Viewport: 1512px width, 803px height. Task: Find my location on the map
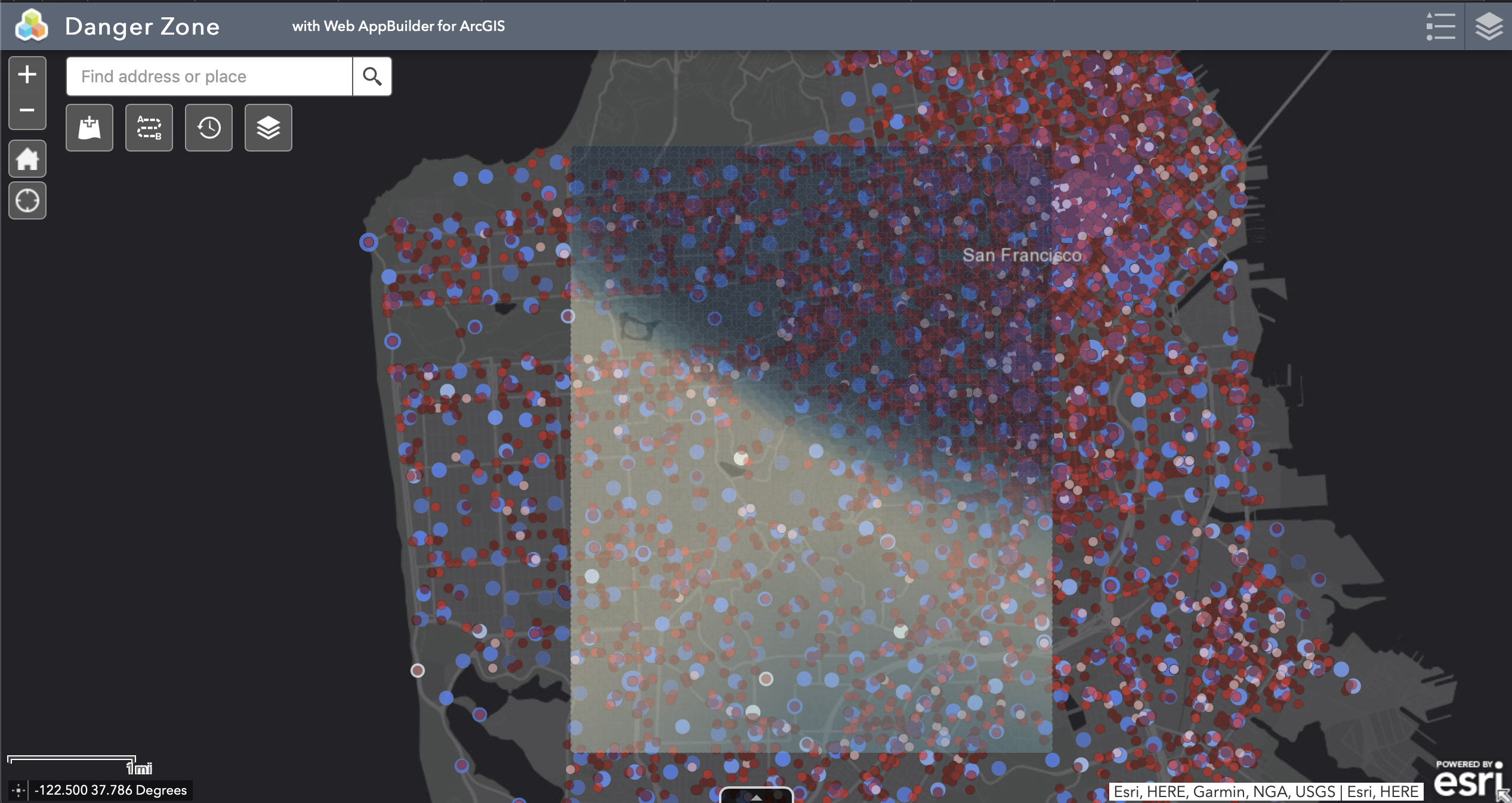pos(27,200)
